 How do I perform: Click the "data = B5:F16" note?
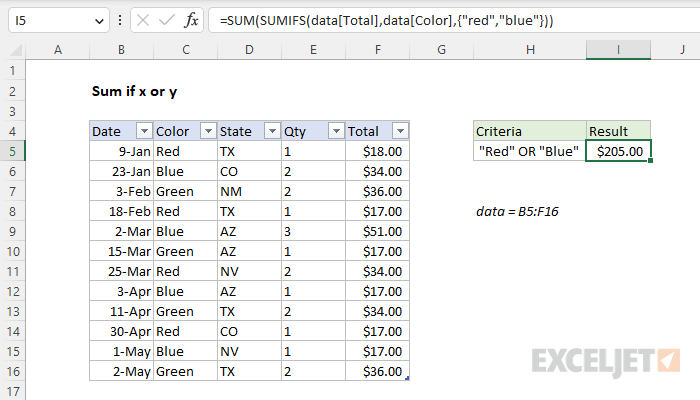tap(517, 211)
